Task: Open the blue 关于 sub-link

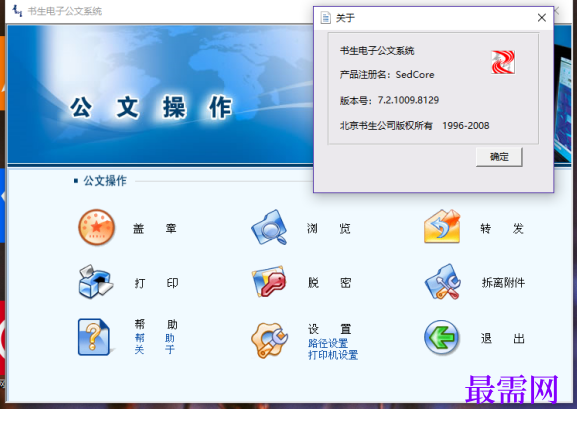Action: pyautogui.click(x=155, y=349)
